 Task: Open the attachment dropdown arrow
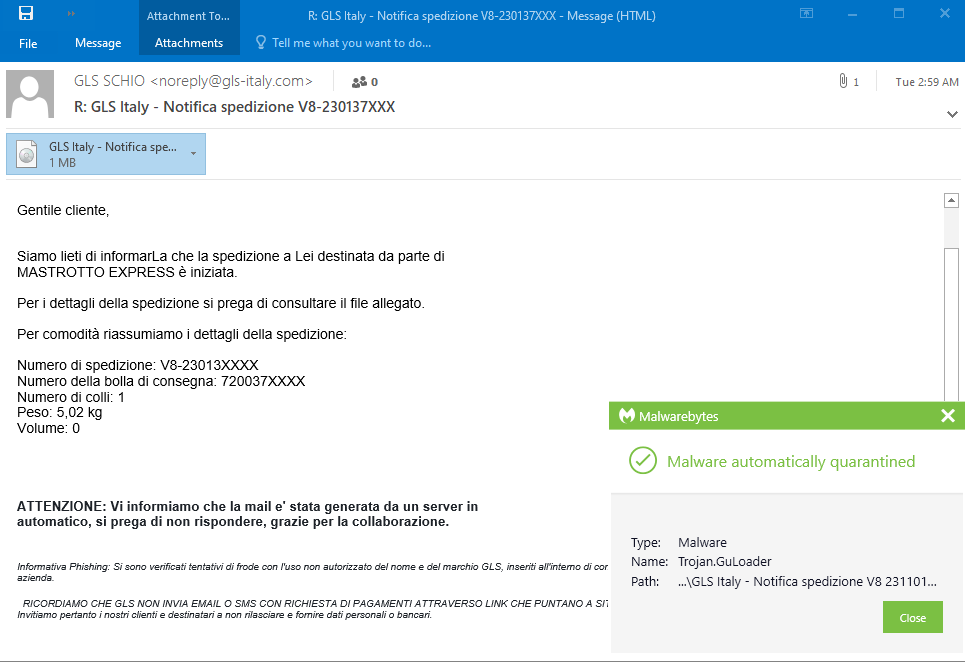click(192, 154)
